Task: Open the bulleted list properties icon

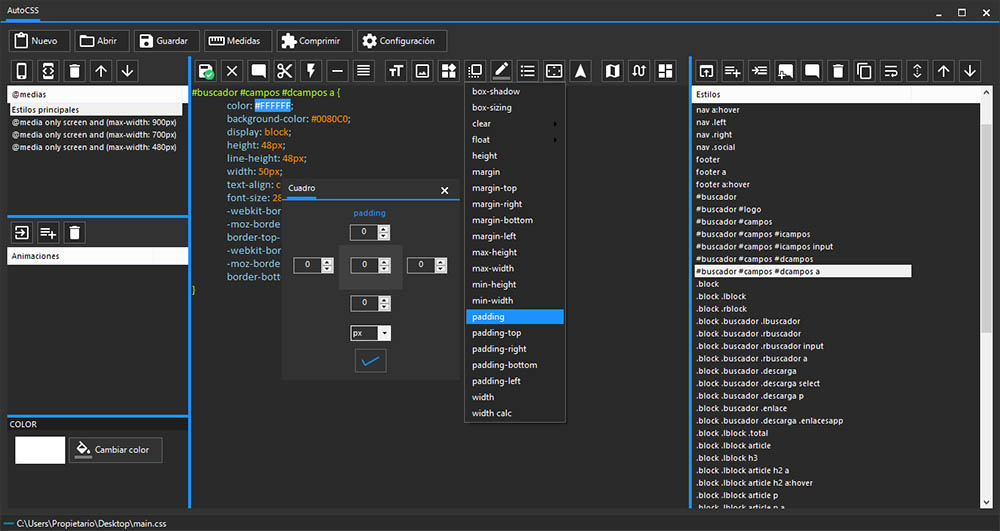Action: pyautogui.click(x=527, y=71)
